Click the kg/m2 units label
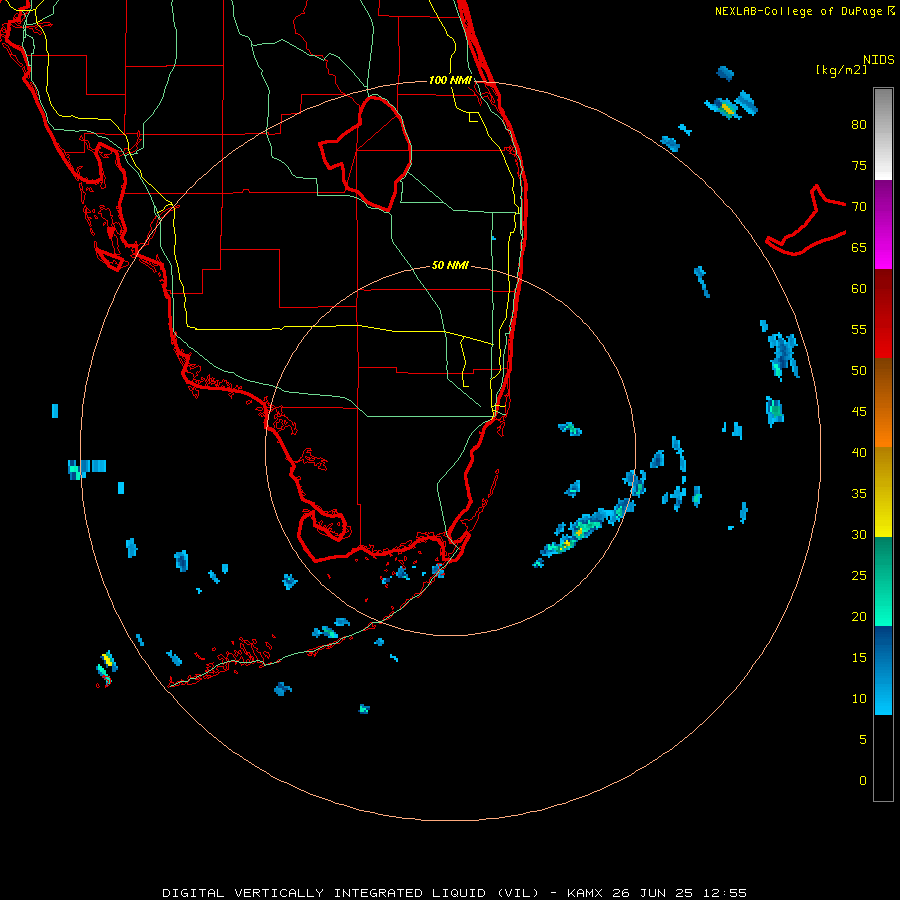The image size is (900, 900). coord(841,70)
